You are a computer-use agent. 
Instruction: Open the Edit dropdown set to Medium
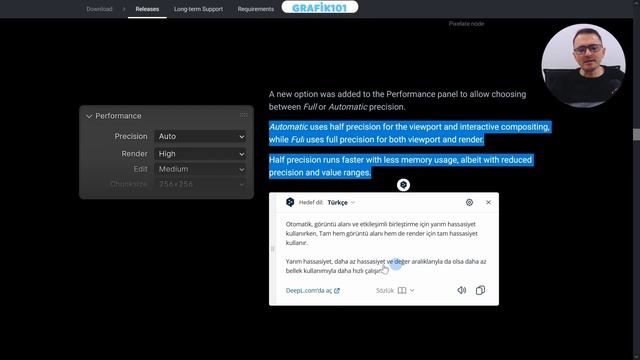coord(200,169)
